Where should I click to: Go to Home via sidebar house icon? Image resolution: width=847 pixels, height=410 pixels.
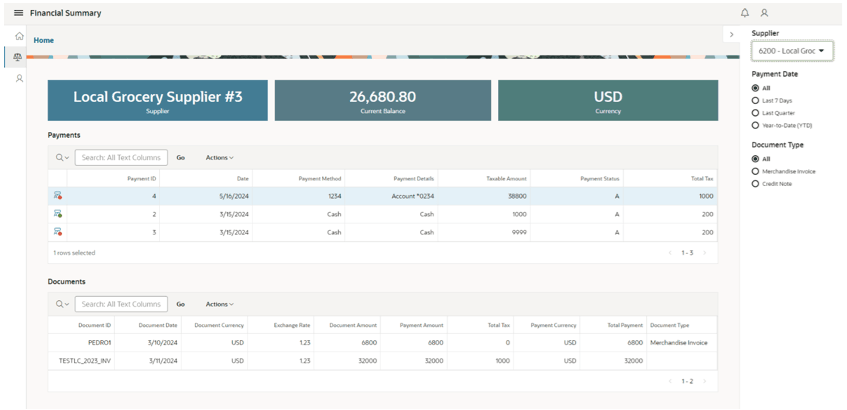19,36
